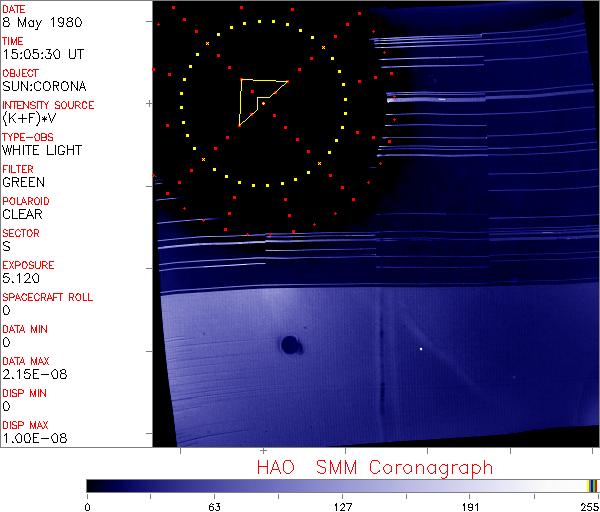600x512 pixels.
Task: Click the CLEAR polaroid value
Action: [x=23, y=214]
